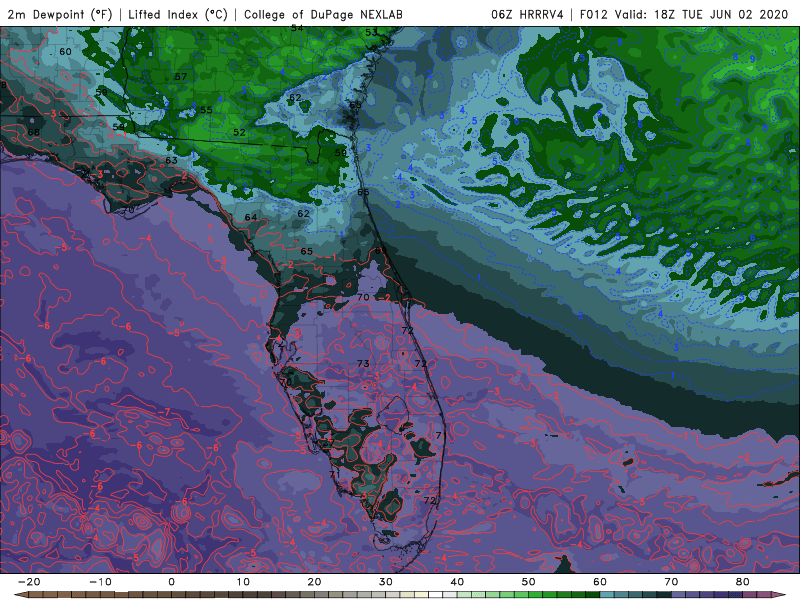Click the "57" dewpoint value on the map

(x=181, y=77)
